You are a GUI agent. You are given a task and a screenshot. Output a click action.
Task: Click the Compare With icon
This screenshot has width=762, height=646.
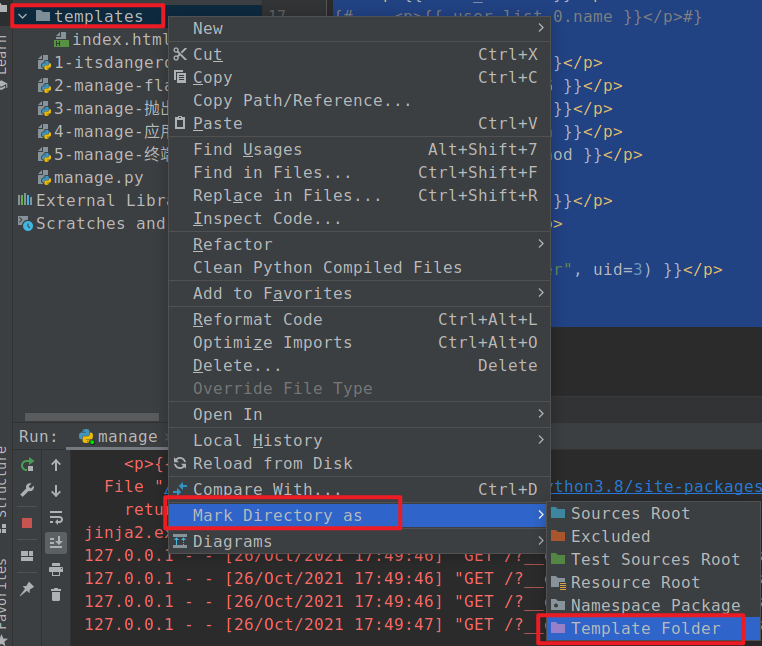(180, 488)
